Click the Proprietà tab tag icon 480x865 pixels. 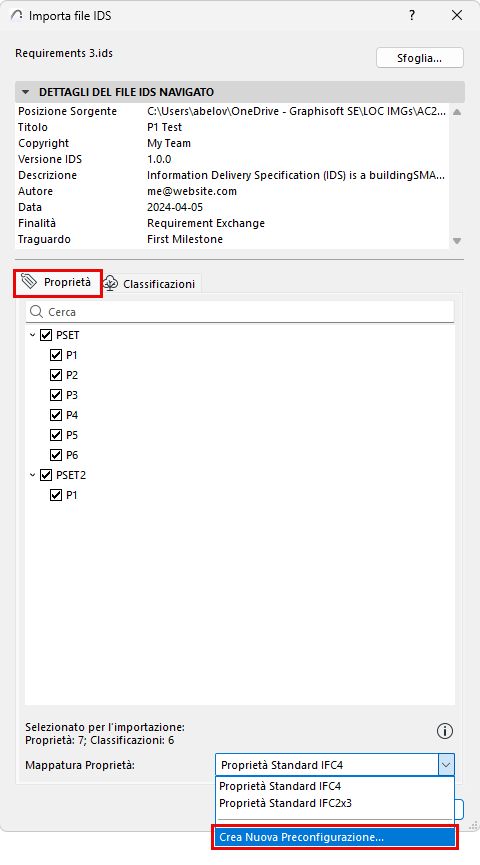pyautogui.click(x=29, y=282)
